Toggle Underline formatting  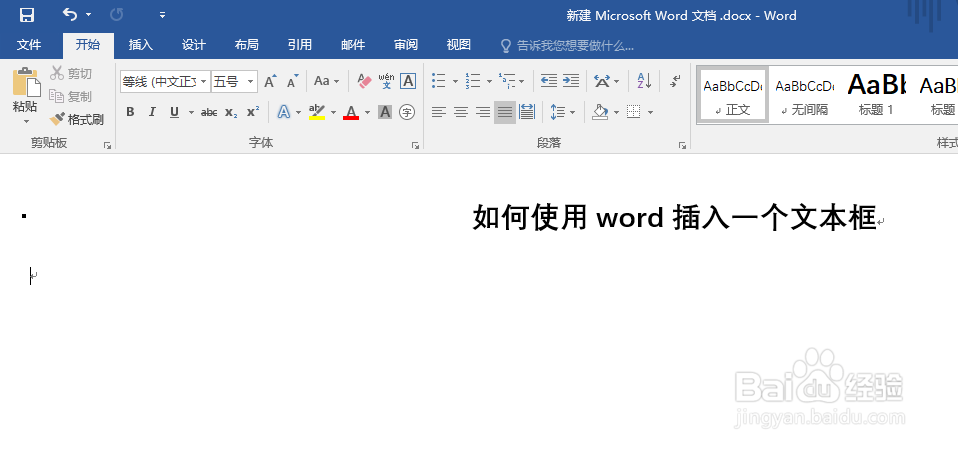tap(174, 112)
